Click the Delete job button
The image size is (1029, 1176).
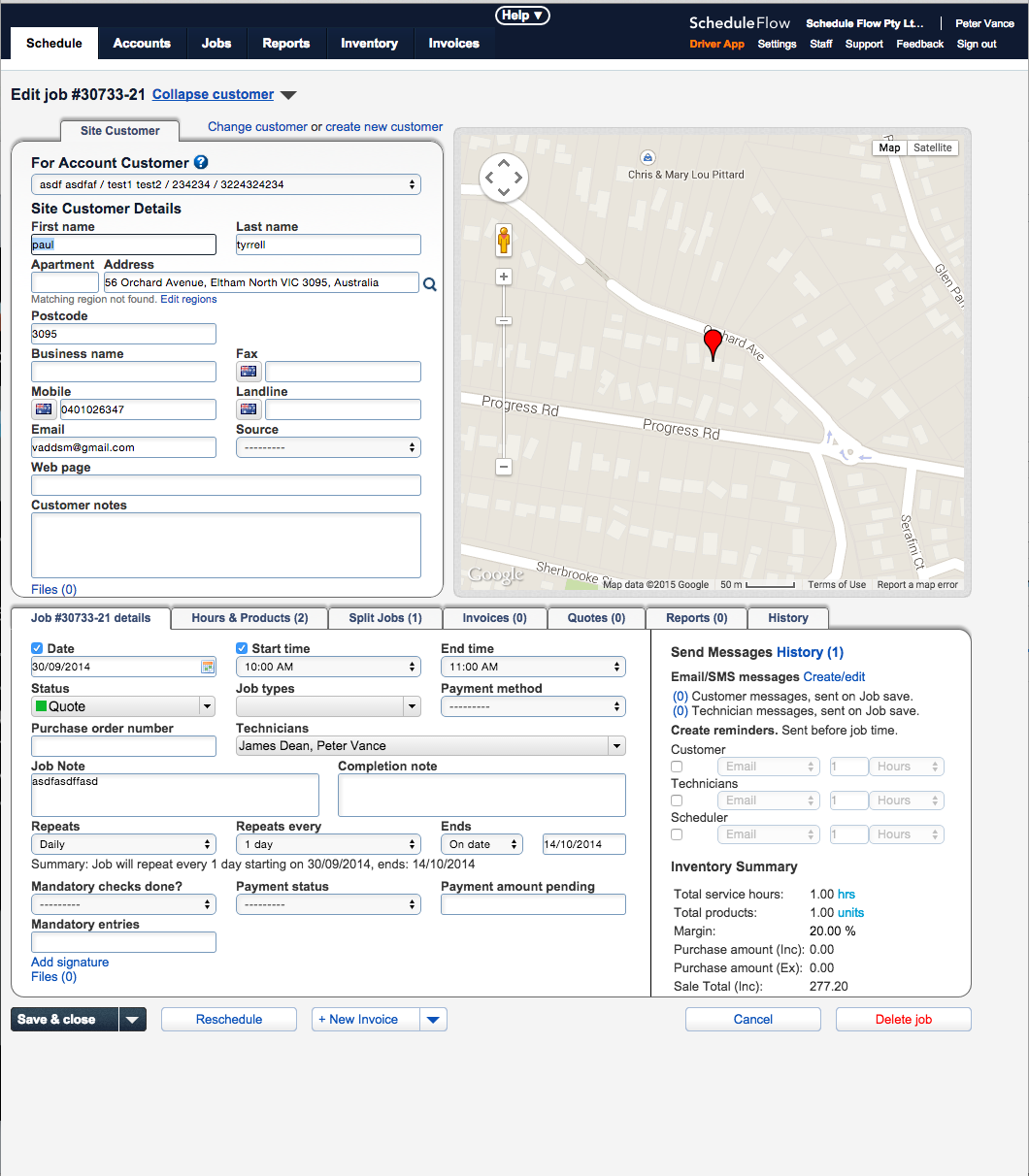904,1020
